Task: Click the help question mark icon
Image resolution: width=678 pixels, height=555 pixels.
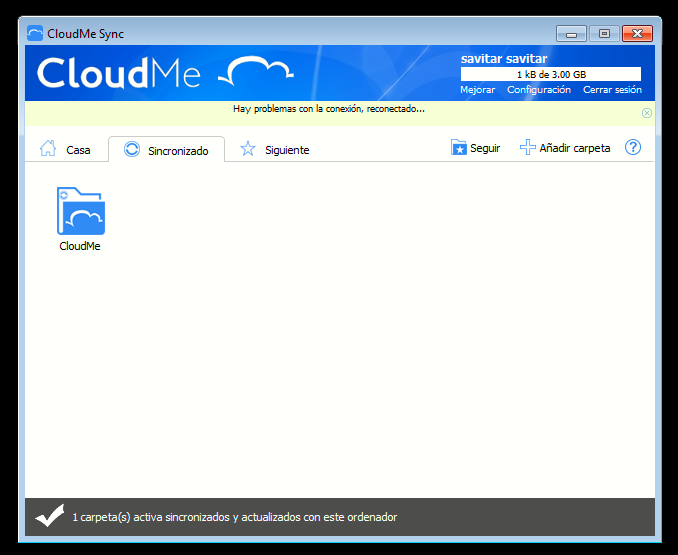Action: [x=633, y=147]
